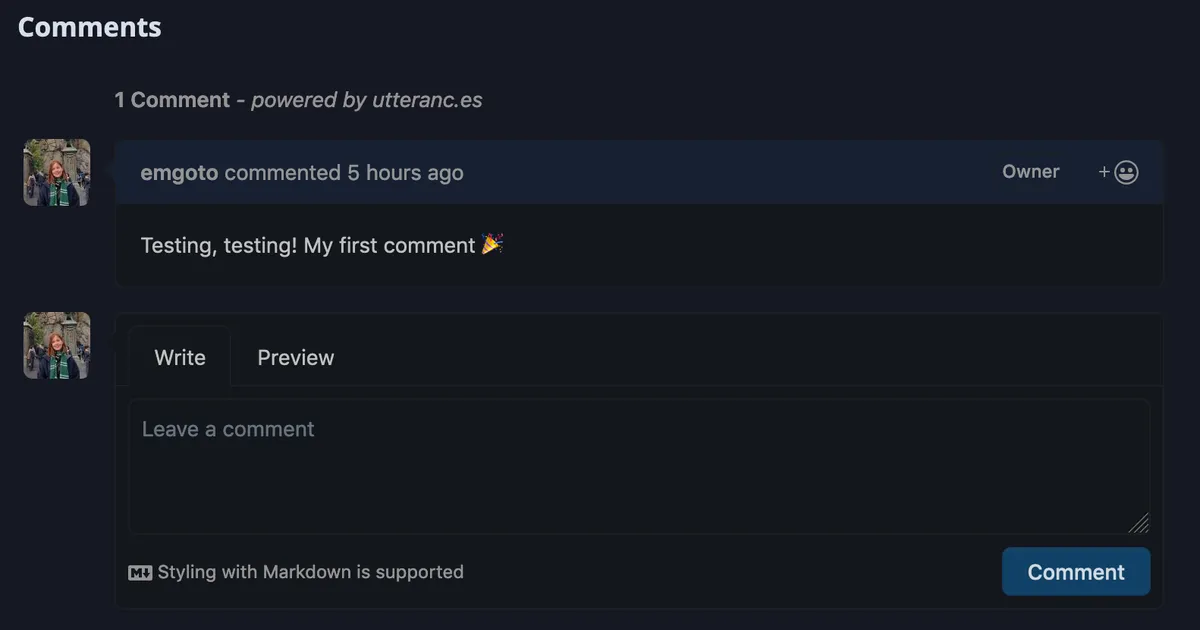
Task: Submit with the Comment button
Action: (1076, 571)
